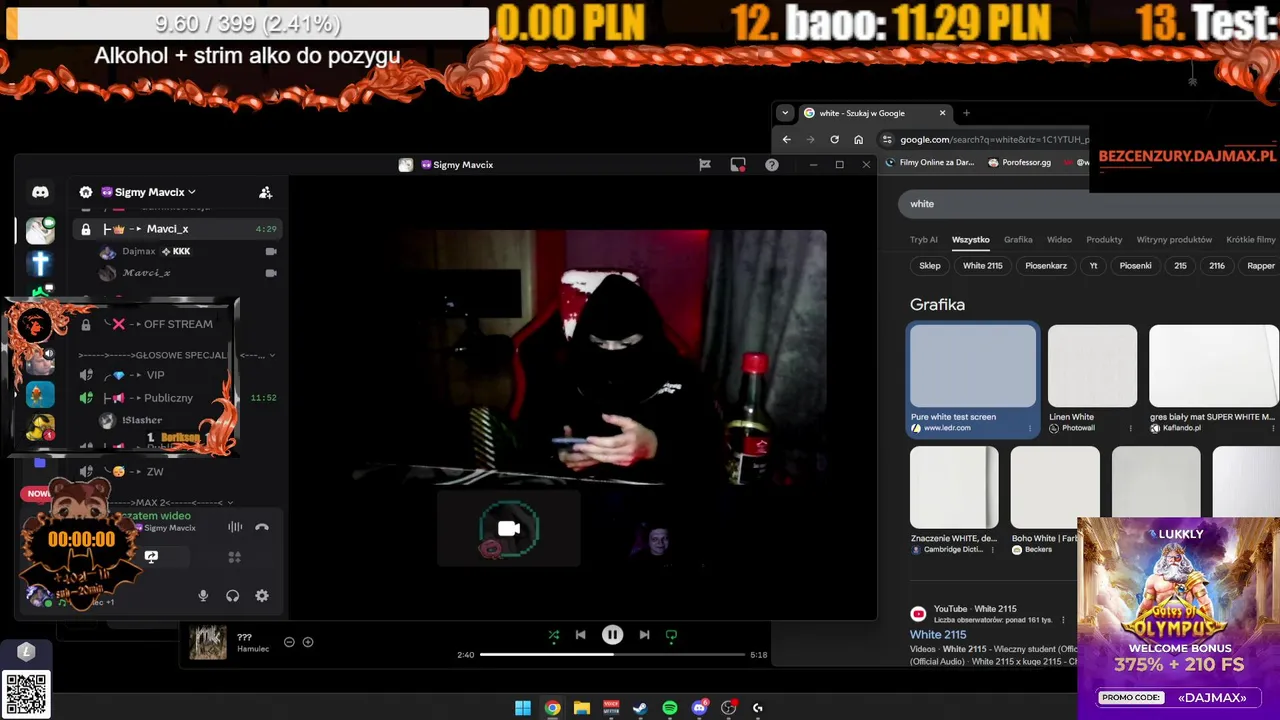Open the Filmy Online bookmark

point(930,162)
